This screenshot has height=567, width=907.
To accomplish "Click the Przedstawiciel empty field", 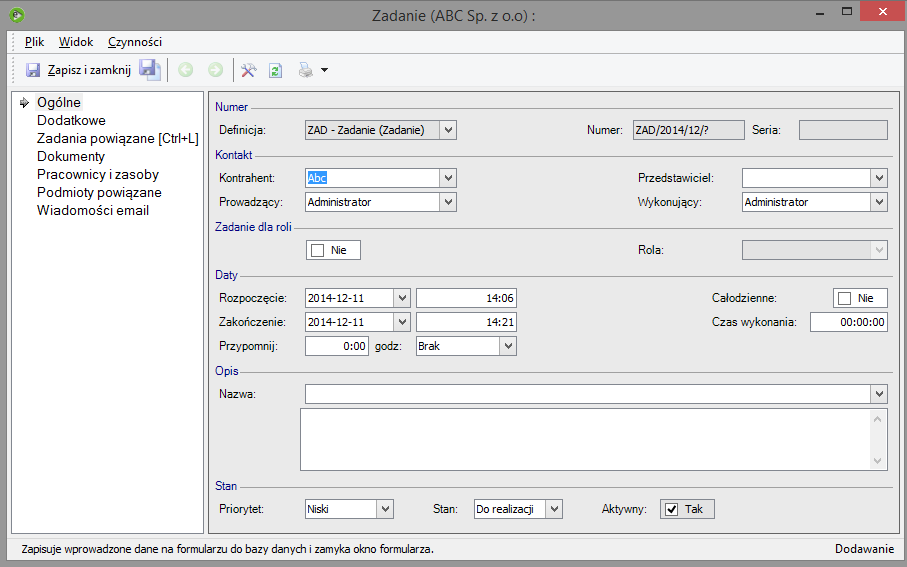I will click(806, 178).
